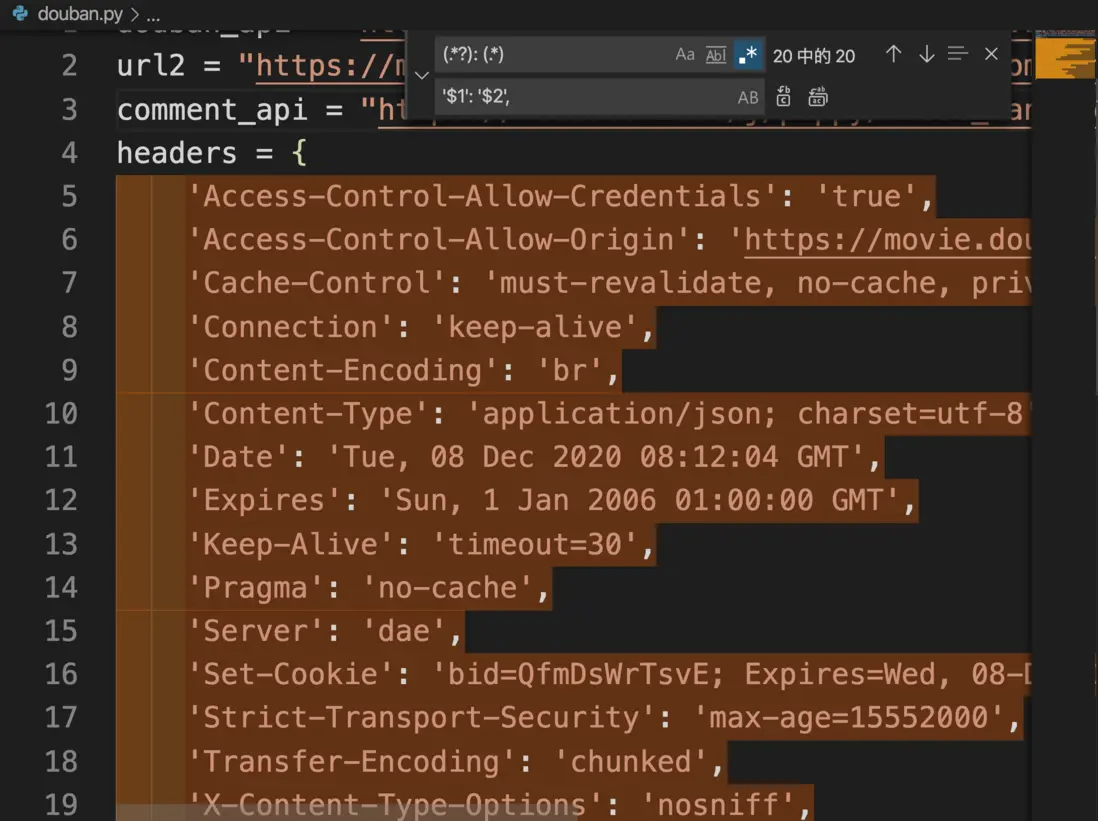The image size is (1098, 821).
Task: Click '20 中的 20' match count text
Action: click(814, 56)
